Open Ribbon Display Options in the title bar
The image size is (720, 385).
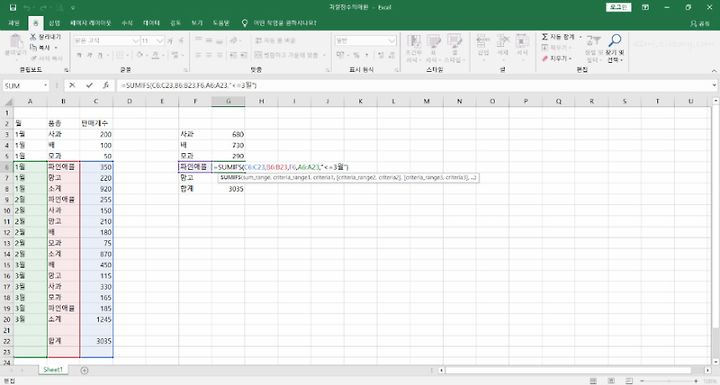coord(645,7)
